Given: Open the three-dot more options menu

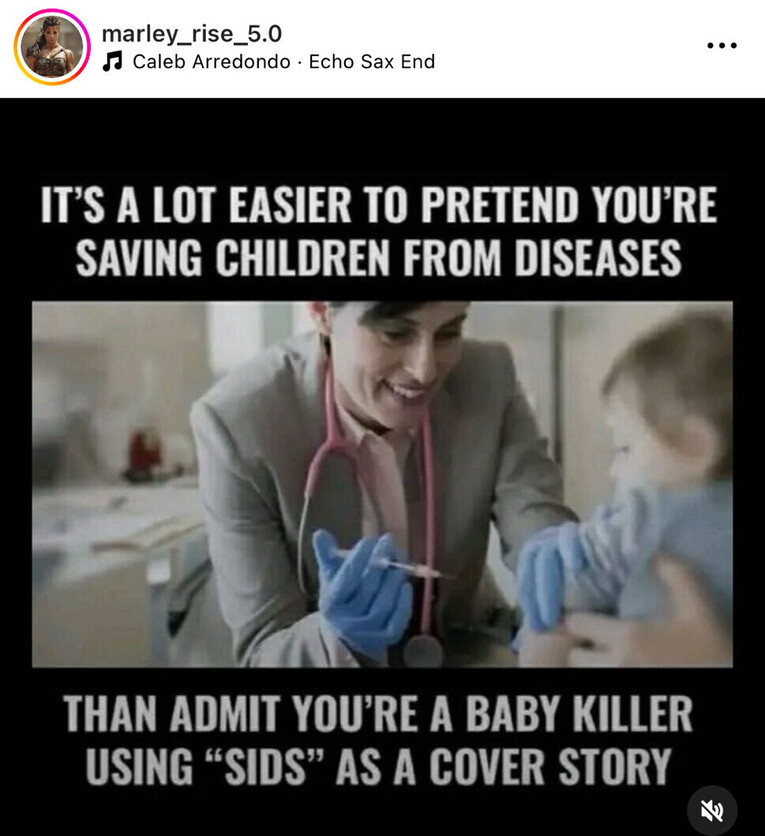Looking at the screenshot, I should [722, 45].
